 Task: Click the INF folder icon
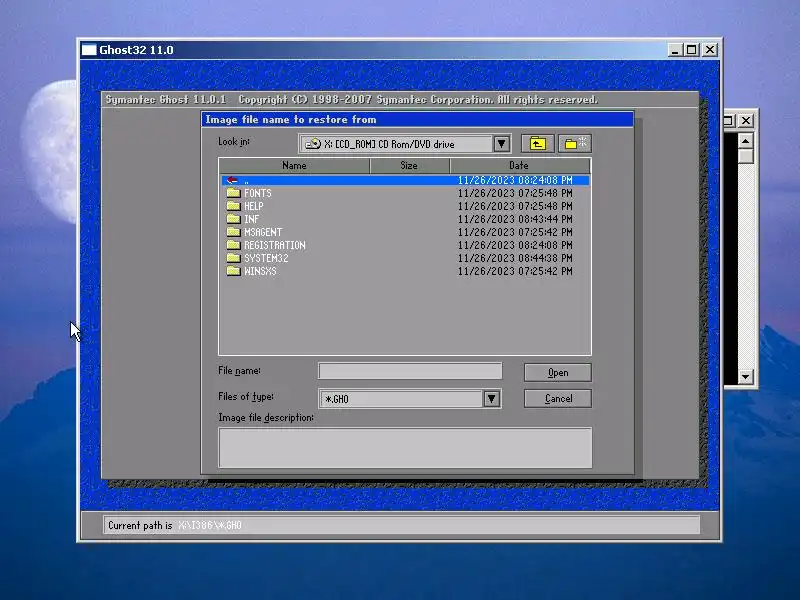coord(233,219)
